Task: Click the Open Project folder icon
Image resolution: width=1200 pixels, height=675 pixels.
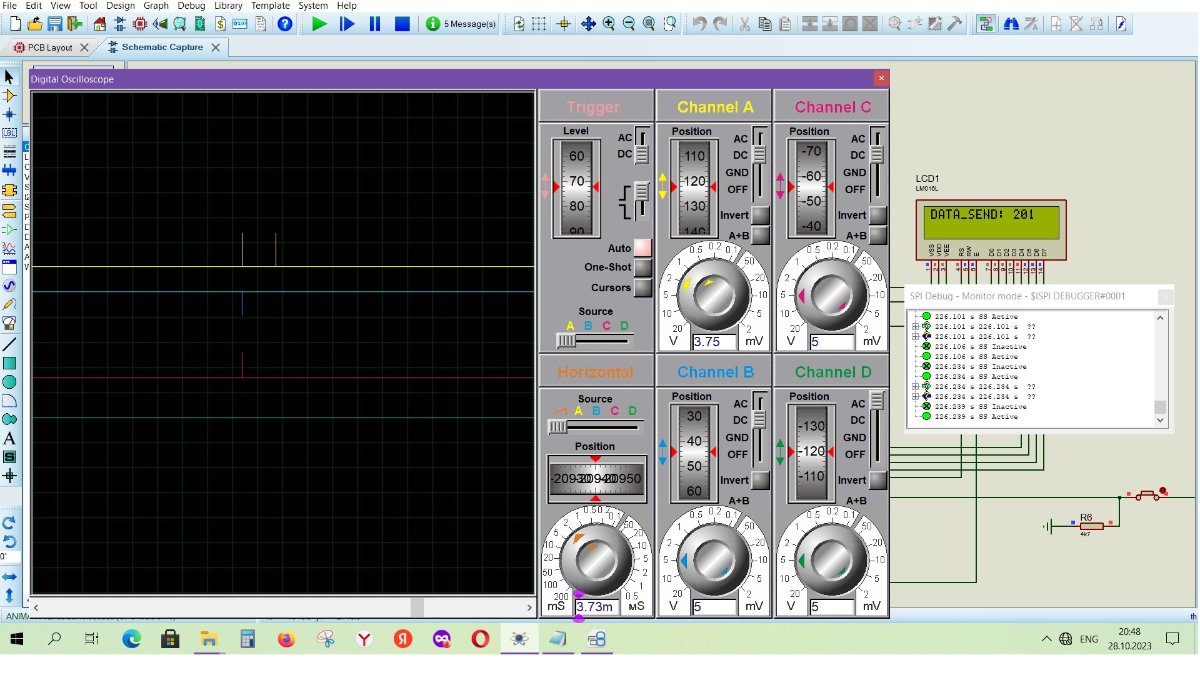Action: click(35, 24)
